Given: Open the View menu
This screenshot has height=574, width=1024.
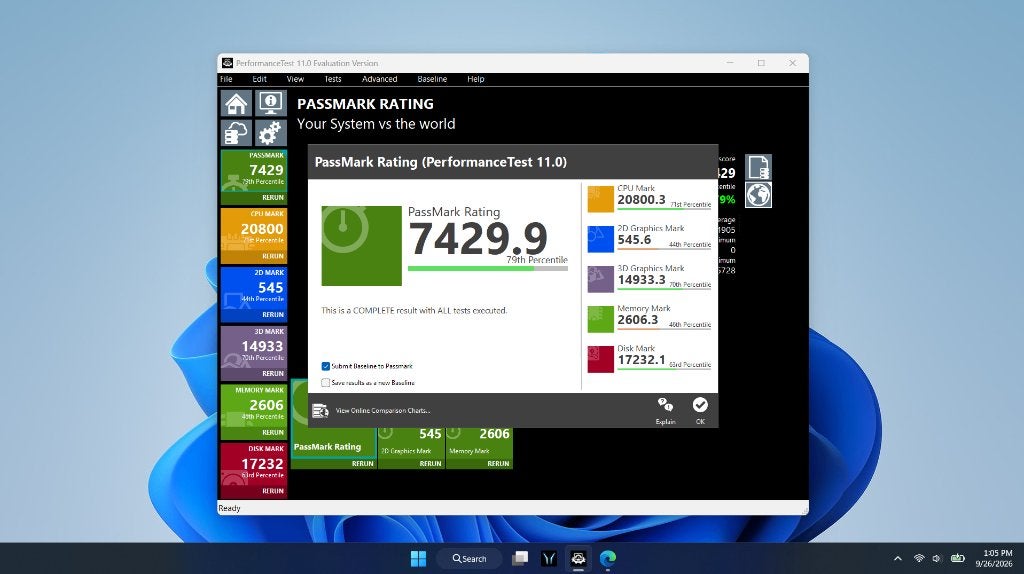Looking at the screenshot, I should [295, 79].
